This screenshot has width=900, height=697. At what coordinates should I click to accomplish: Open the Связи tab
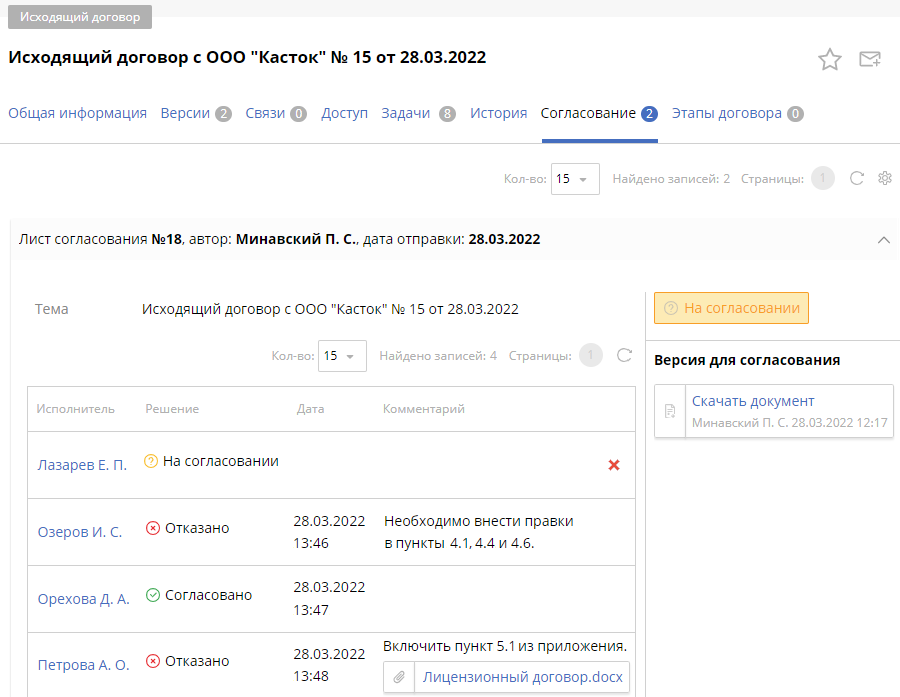pos(276,114)
